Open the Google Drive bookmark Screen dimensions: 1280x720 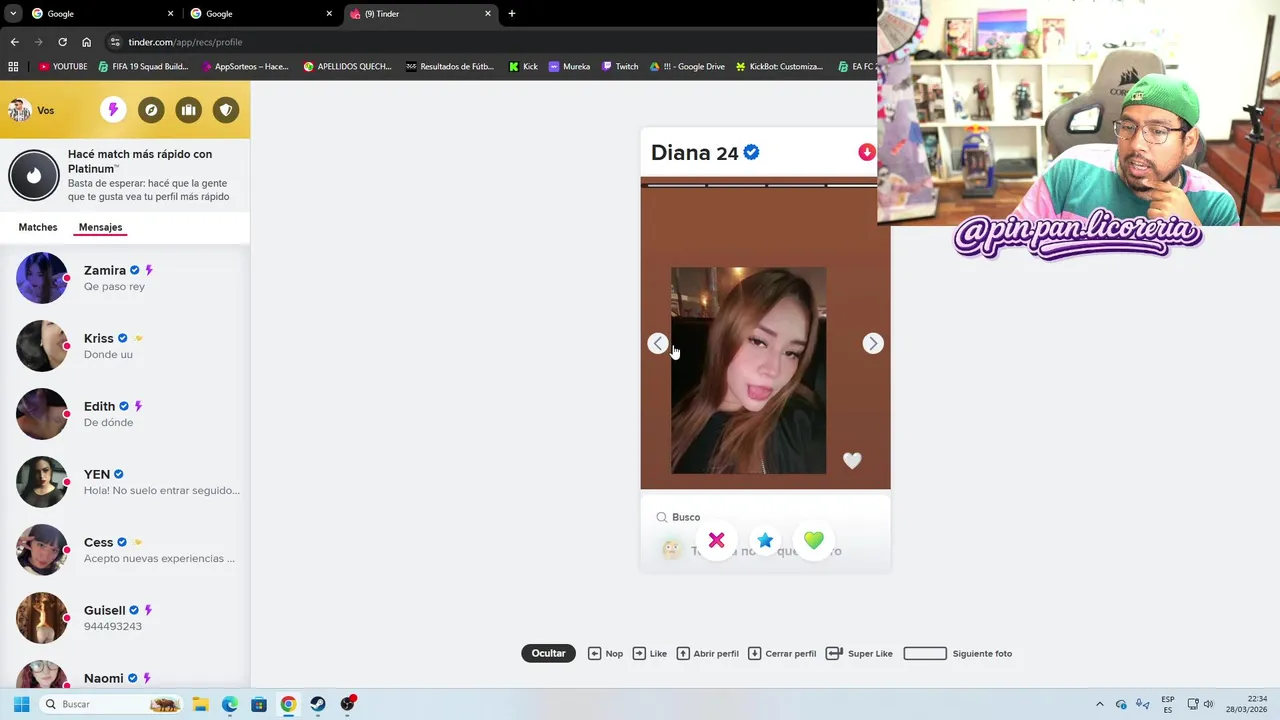pos(687,67)
